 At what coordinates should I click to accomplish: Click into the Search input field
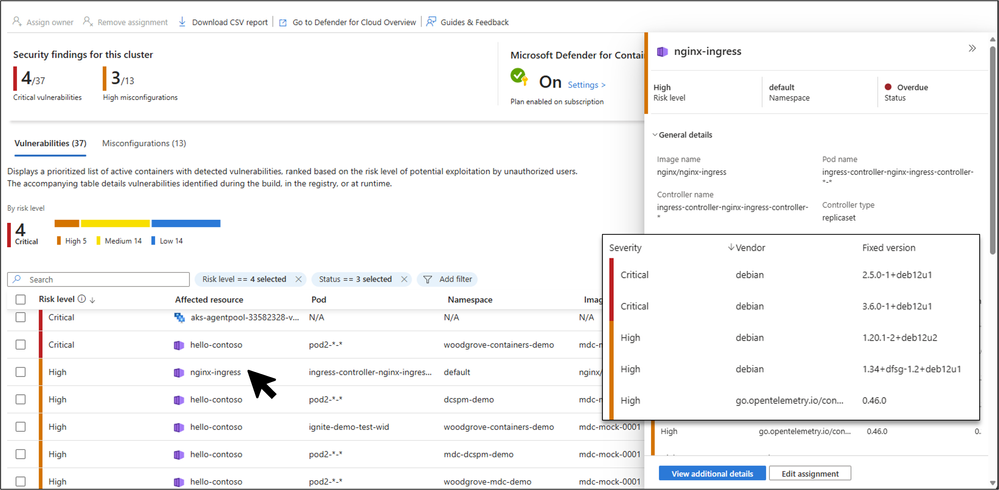pyautogui.click(x=98, y=280)
